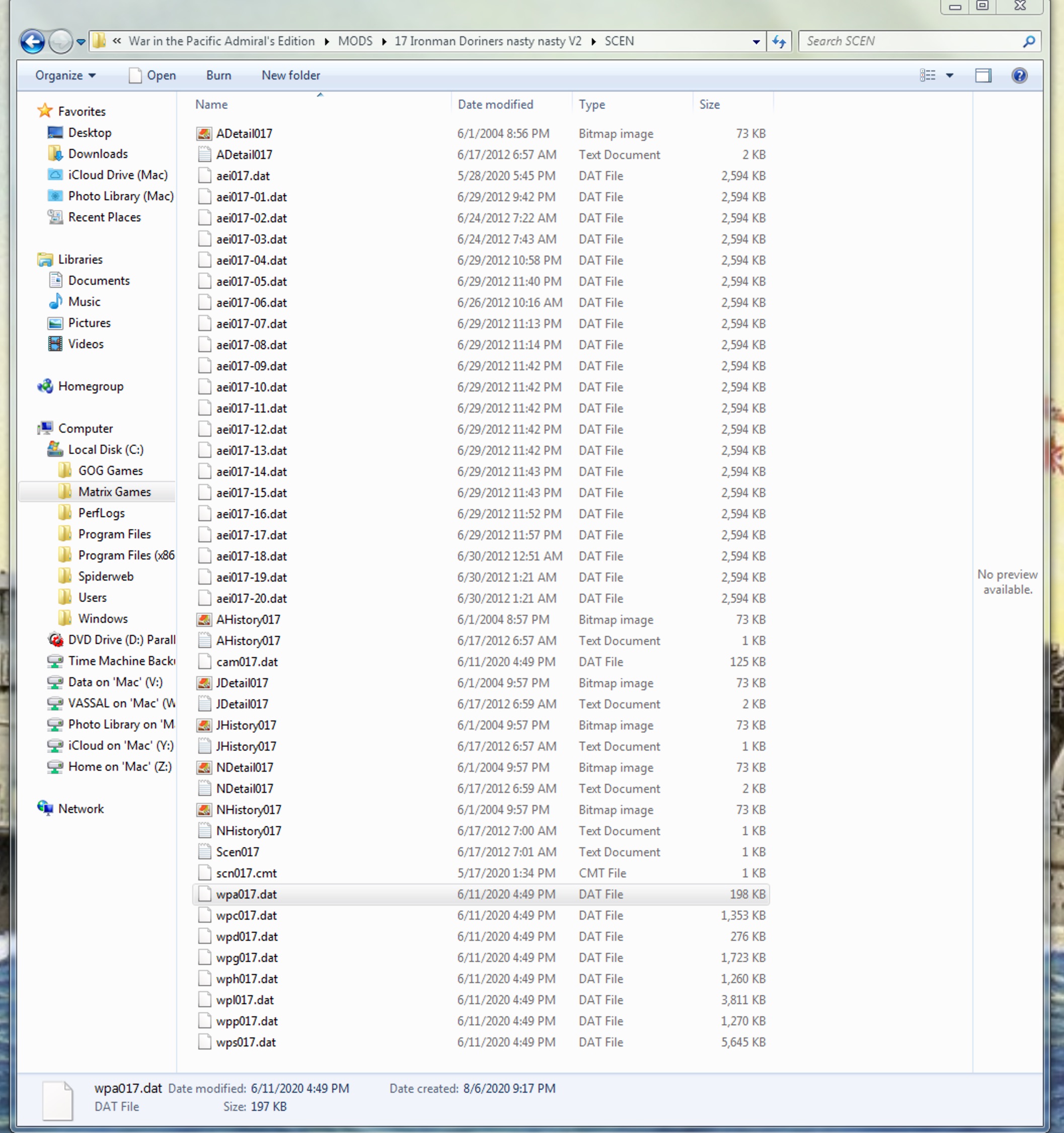The width and height of the screenshot is (1064, 1133).
Task: Refresh the SCEN folder view
Action: point(779,42)
